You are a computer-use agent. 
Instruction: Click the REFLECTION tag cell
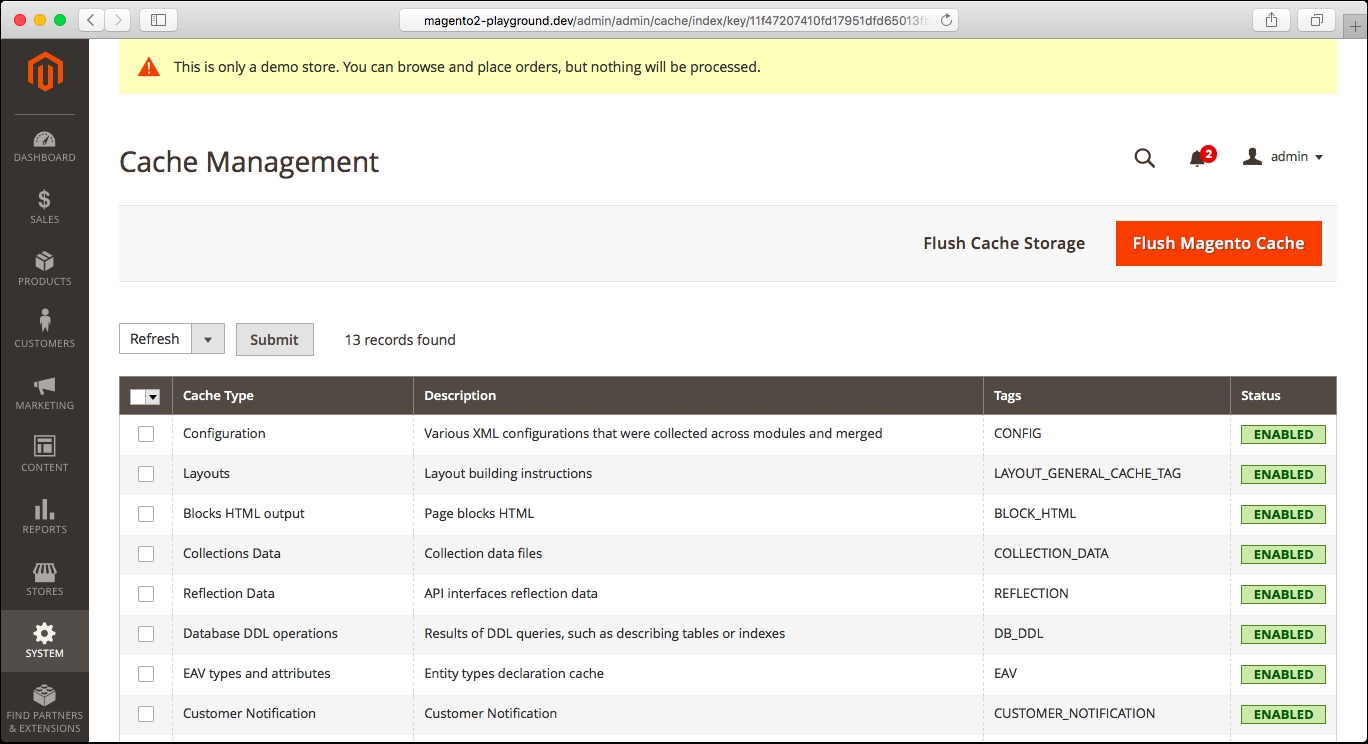1031,593
